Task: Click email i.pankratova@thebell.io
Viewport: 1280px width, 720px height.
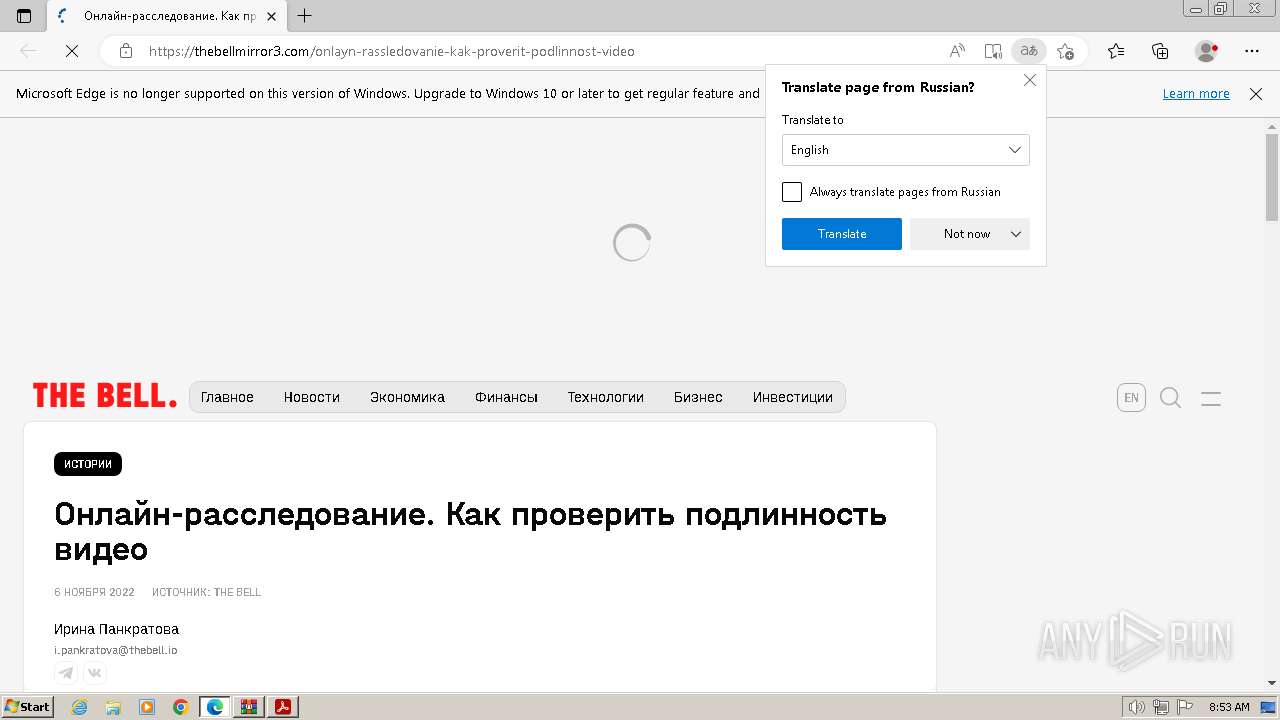Action: [116, 650]
